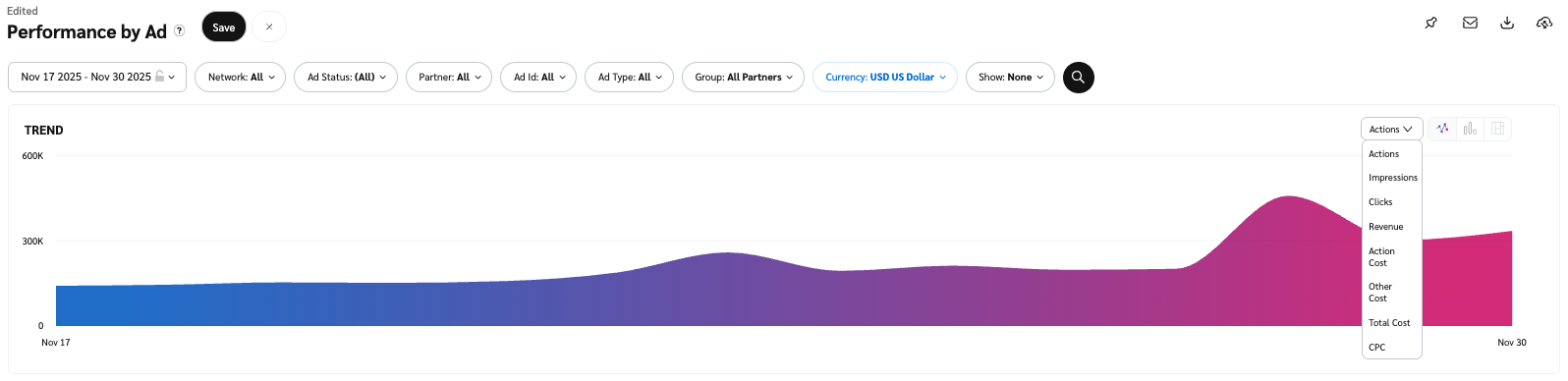
Task: Choose Impressions in the metric list
Action: (1392, 178)
